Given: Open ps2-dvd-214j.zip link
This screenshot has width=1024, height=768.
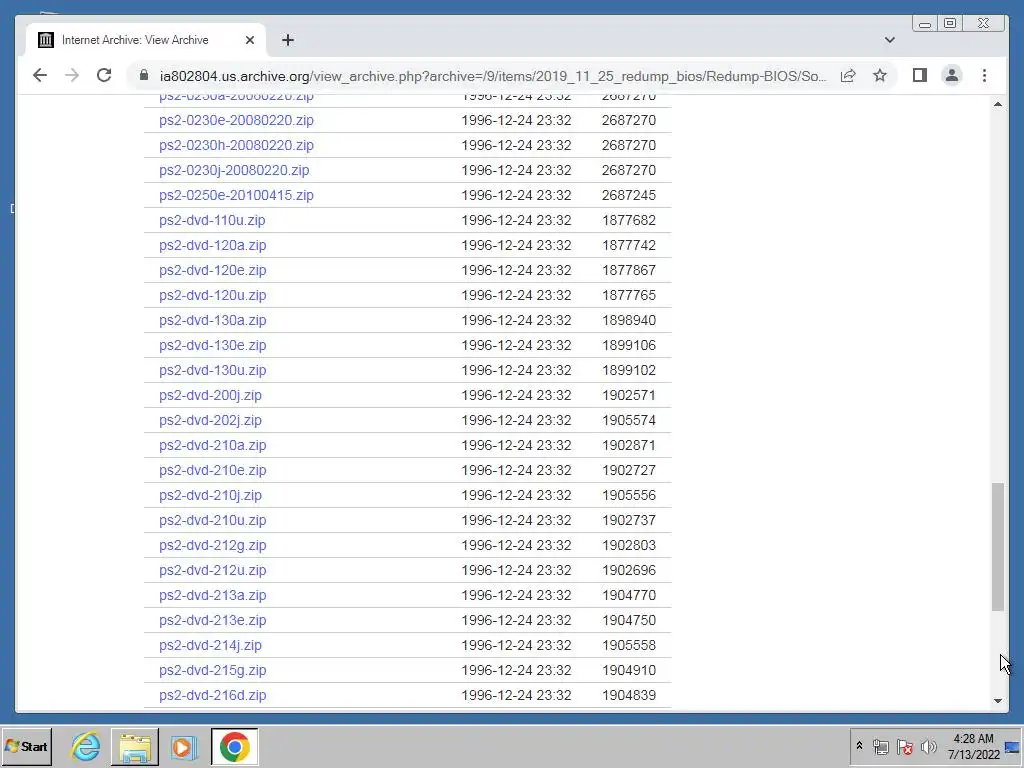Looking at the screenshot, I should 210,645.
